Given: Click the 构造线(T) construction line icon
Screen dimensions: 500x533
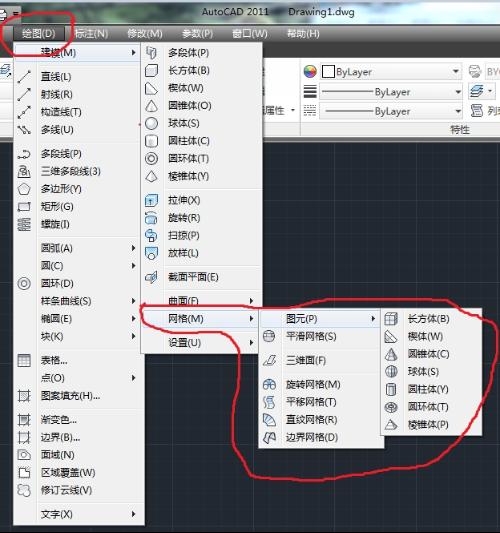Looking at the screenshot, I should pyautogui.click(x=24, y=112).
